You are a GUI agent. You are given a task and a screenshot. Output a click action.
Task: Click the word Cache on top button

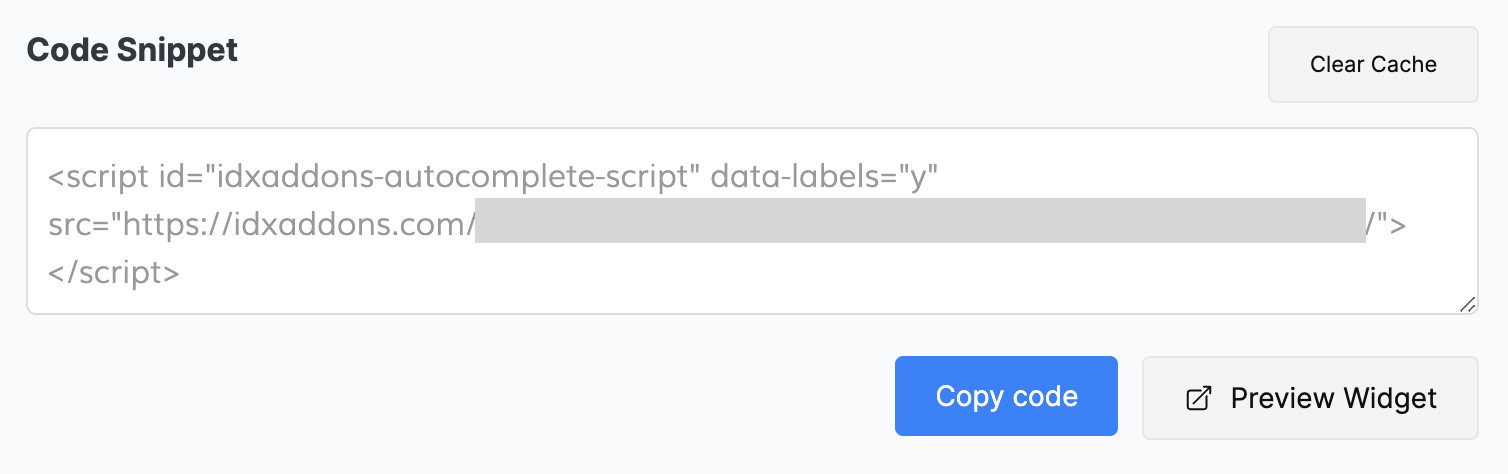pyautogui.click(x=1404, y=65)
